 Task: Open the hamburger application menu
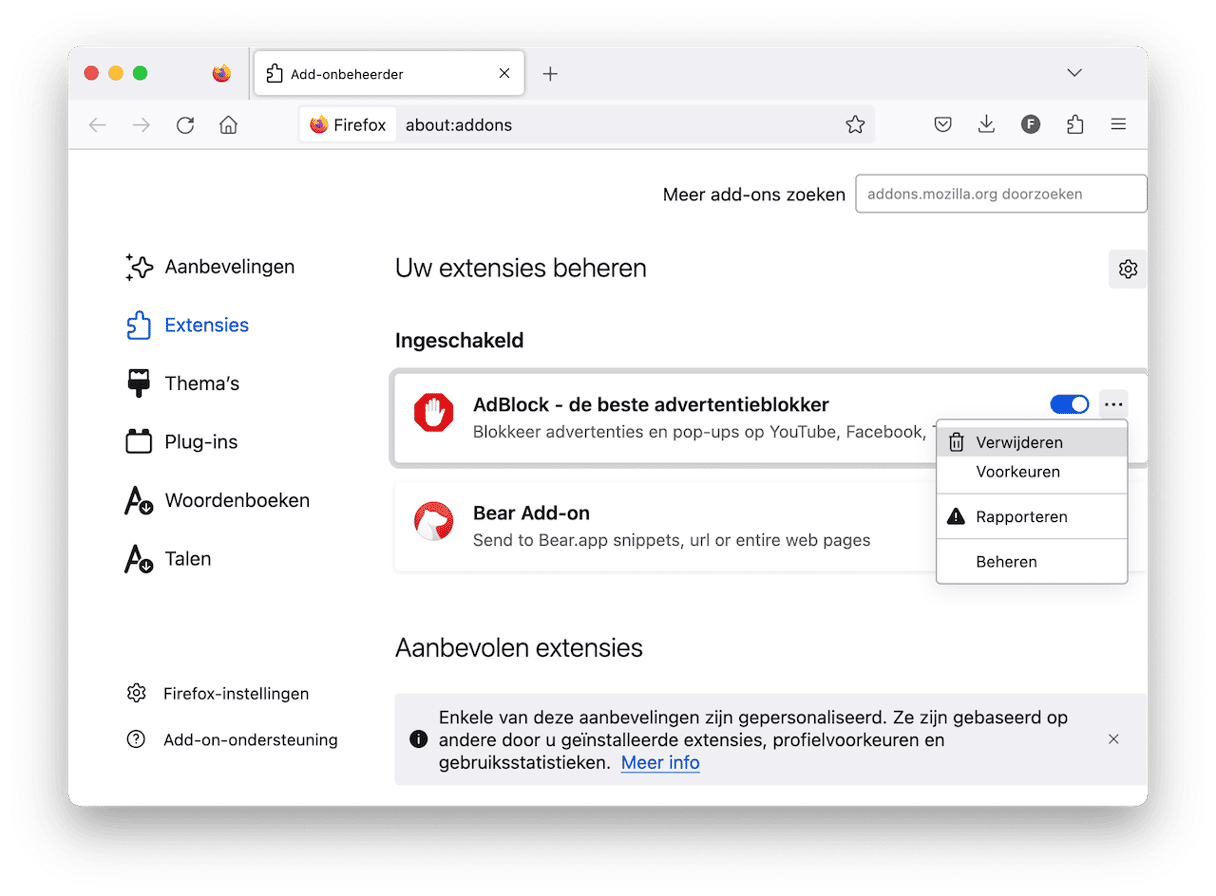pos(1118,125)
